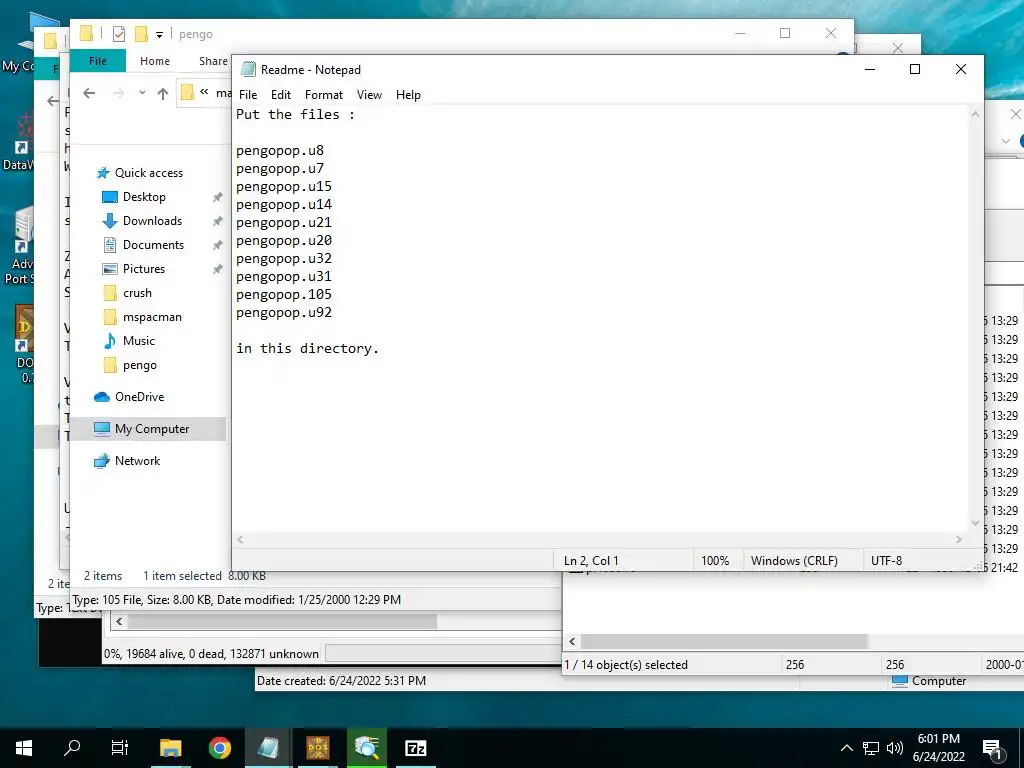Open the File menu in Notepad
The height and width of the screenshot is (768, 1024).
248,95
